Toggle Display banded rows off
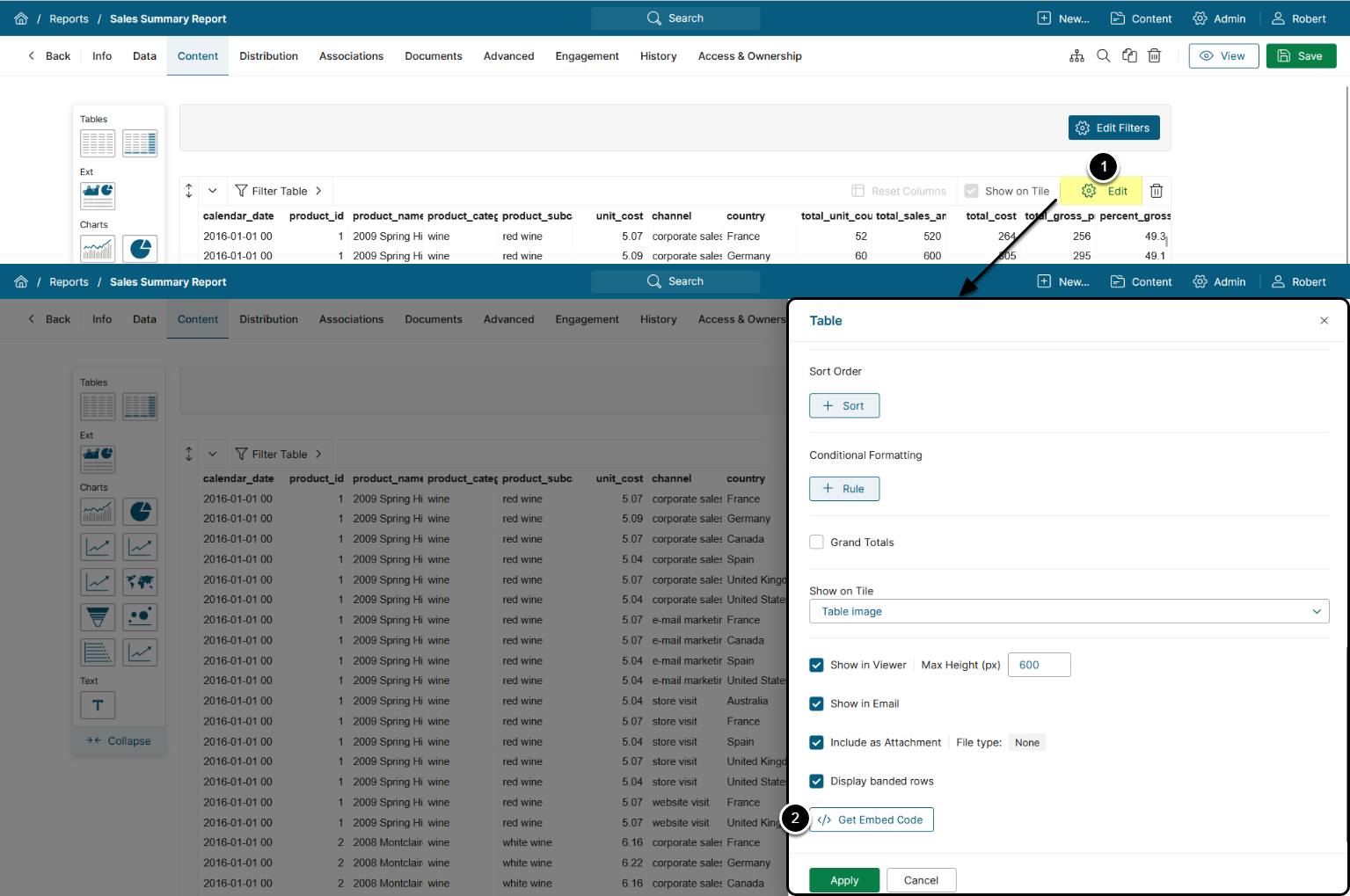1350x896 pixels. click(x=816, y=782)
